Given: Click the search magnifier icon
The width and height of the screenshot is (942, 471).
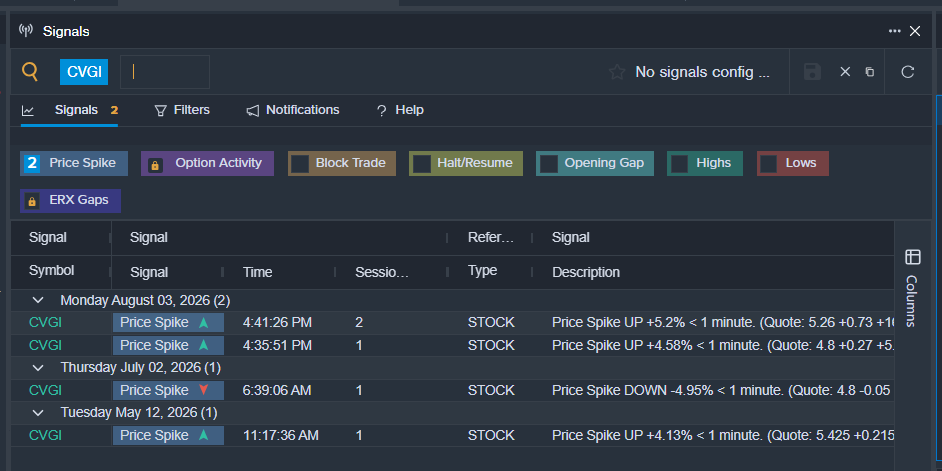Looking at the screenshot, I should pyautogui.click(x=30, y=71).
